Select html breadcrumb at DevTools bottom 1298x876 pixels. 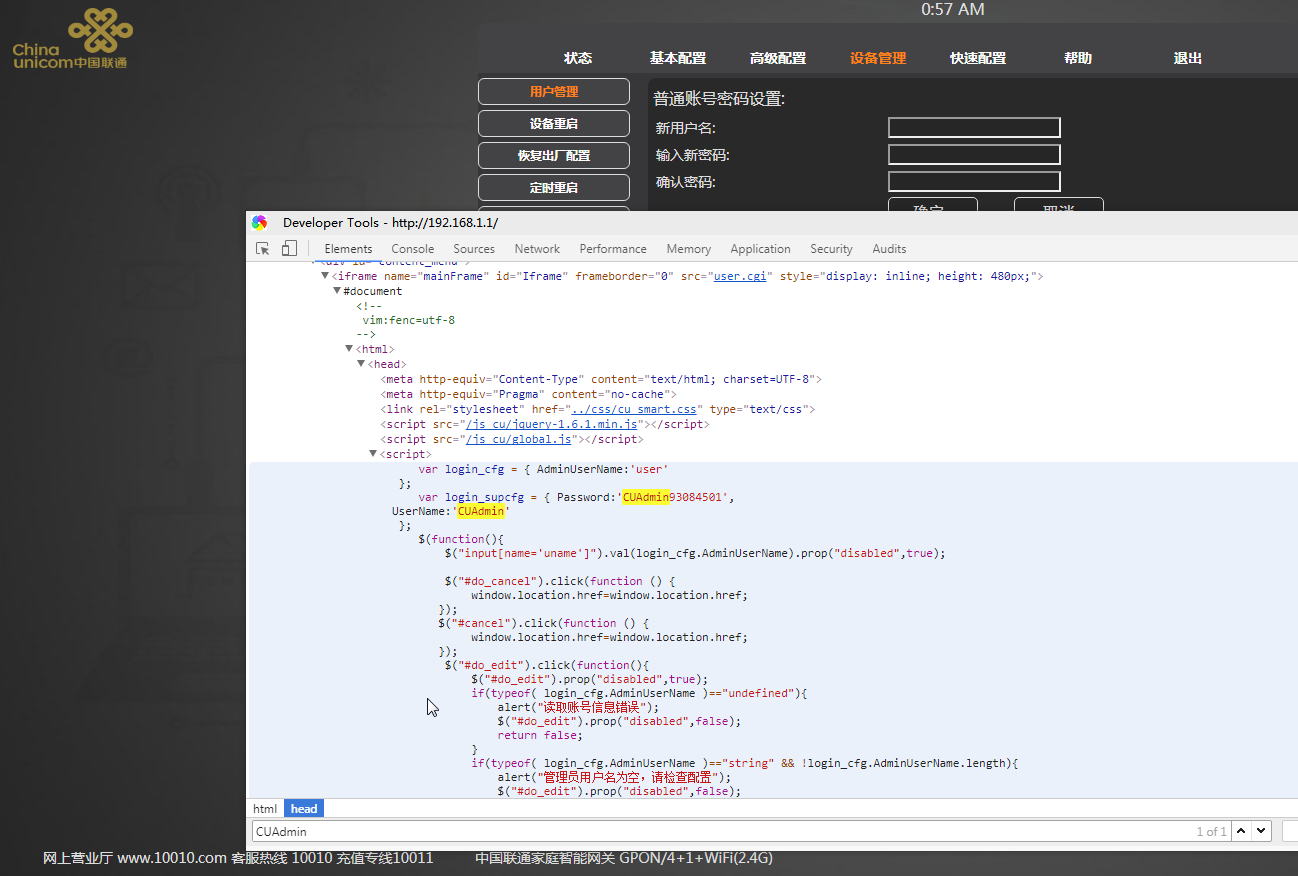pyautogui.click(x=265, y=808)
